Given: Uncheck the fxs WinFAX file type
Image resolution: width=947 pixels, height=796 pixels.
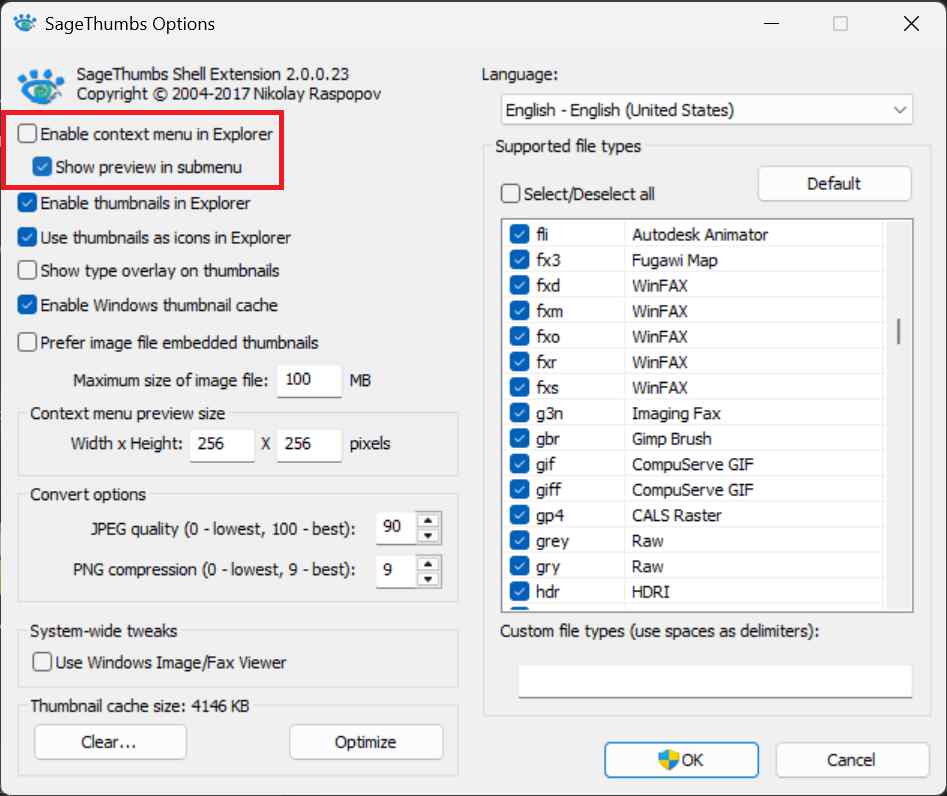Looking at the screenshot, I should click(519, 387).
